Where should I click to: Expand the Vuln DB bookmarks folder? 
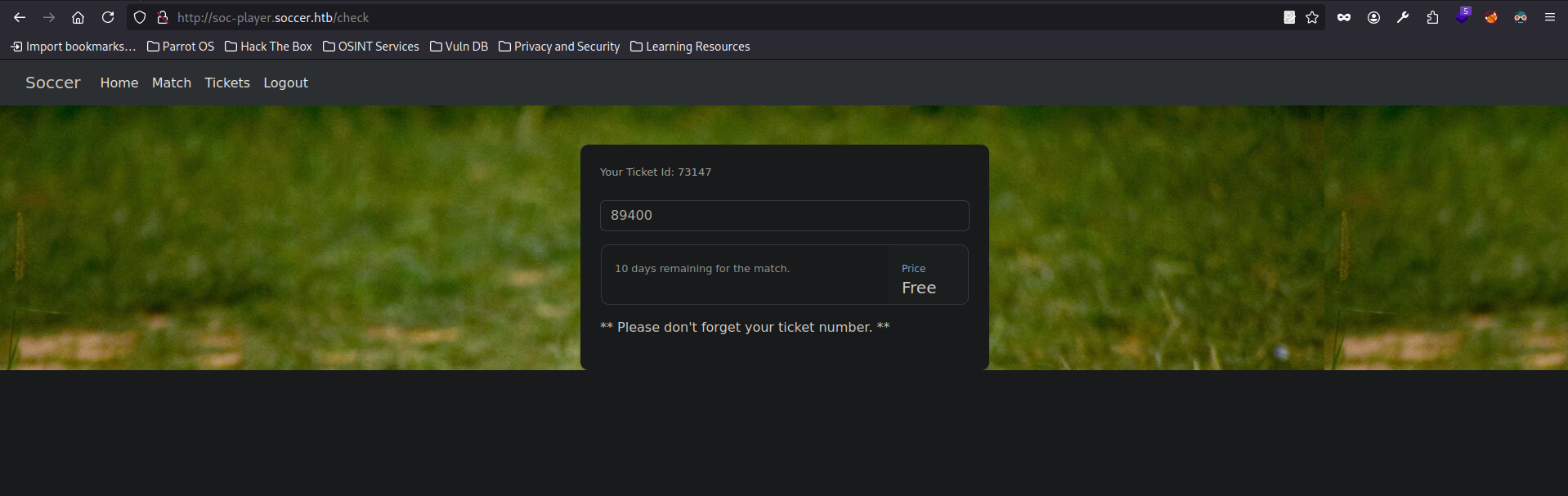pyautogui.click(x=459, y=47)
